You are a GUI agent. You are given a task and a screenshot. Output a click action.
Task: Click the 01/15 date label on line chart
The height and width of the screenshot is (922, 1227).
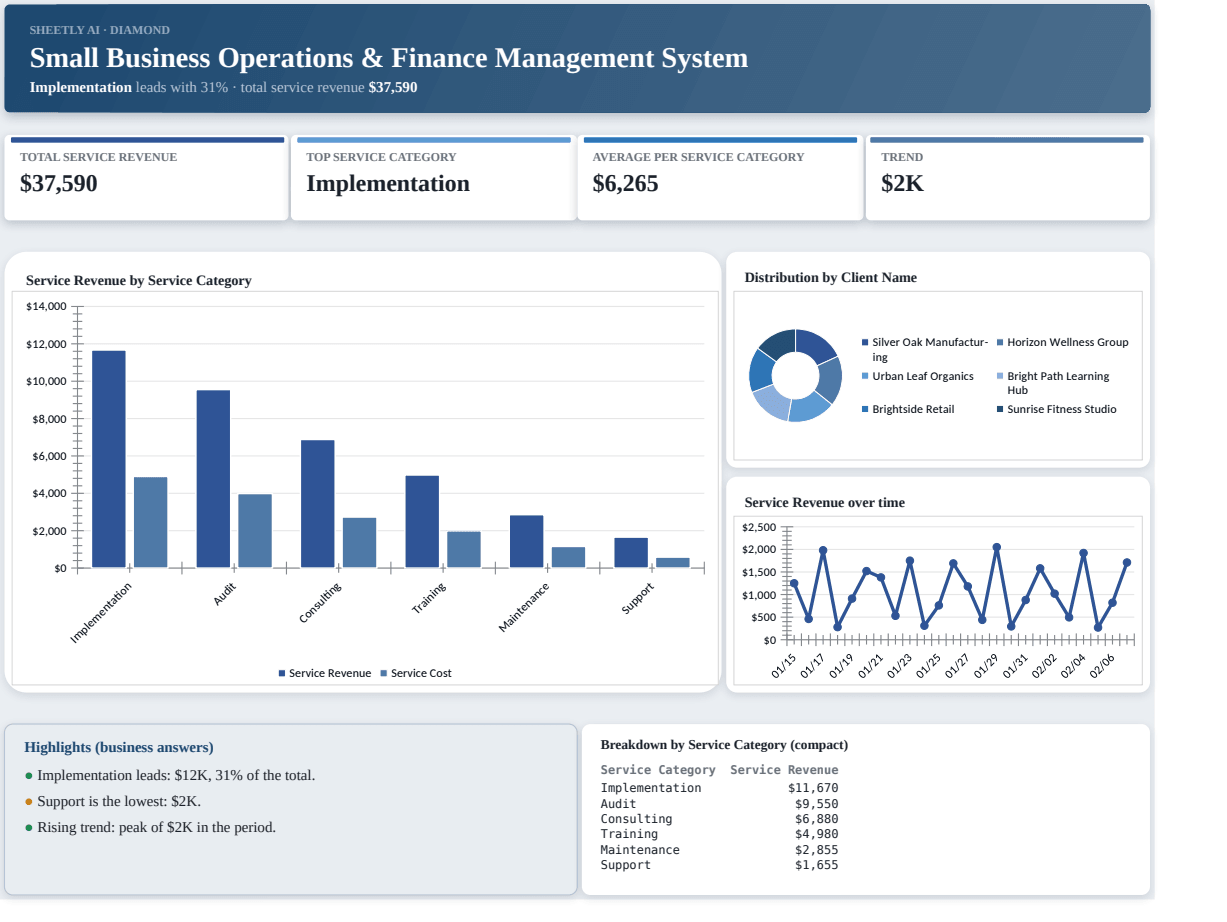784,667
